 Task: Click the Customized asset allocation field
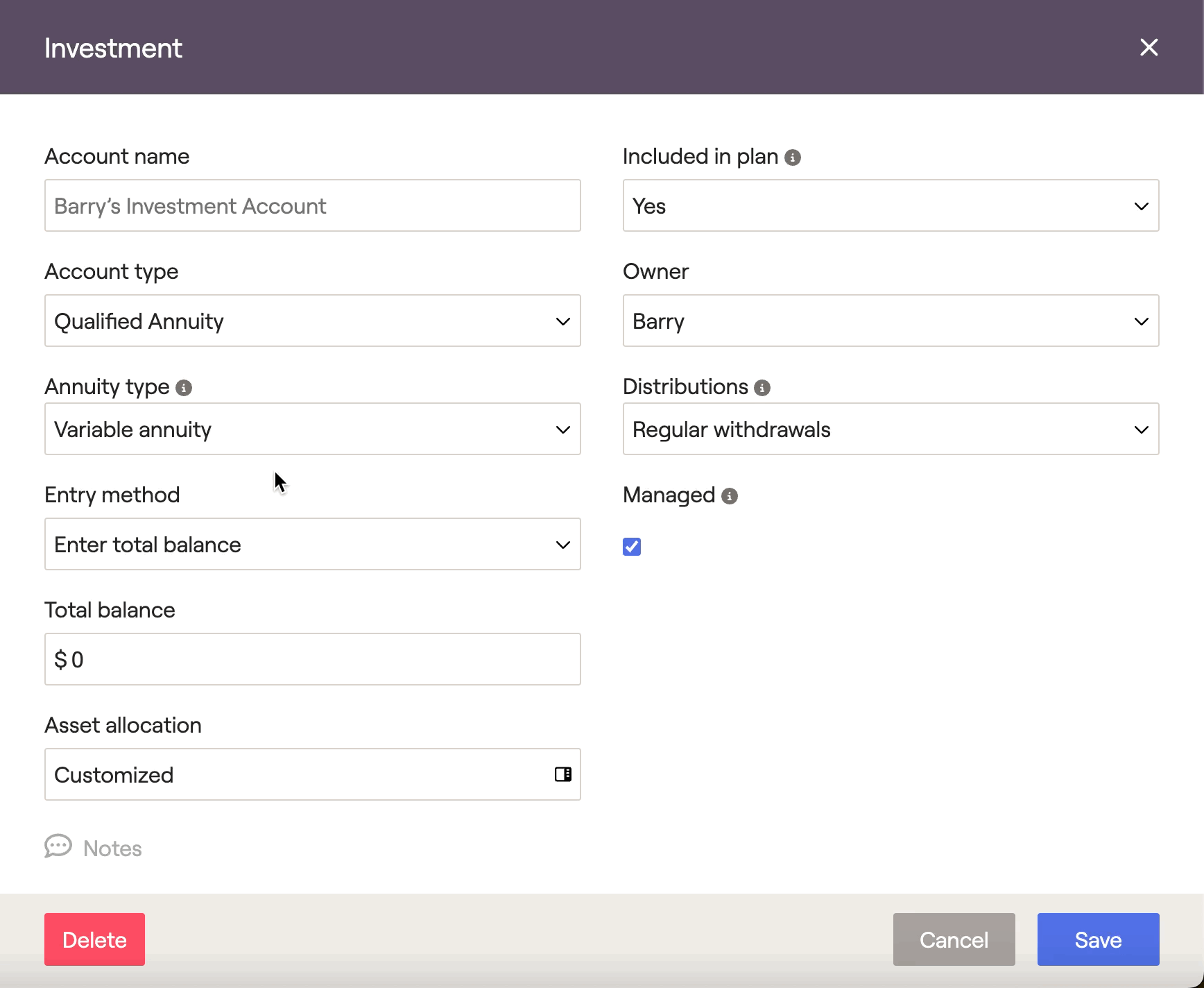tap(313, 774)
